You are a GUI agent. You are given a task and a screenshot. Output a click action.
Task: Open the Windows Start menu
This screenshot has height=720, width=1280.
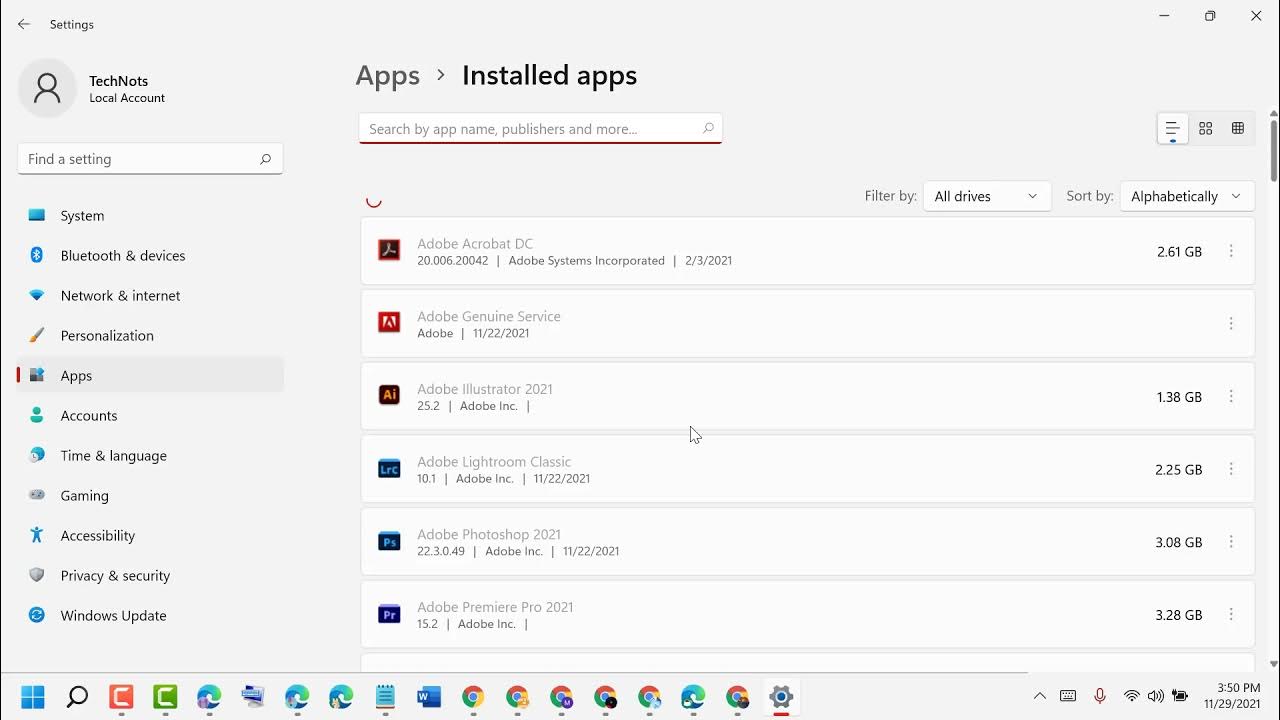click(33, 697)
